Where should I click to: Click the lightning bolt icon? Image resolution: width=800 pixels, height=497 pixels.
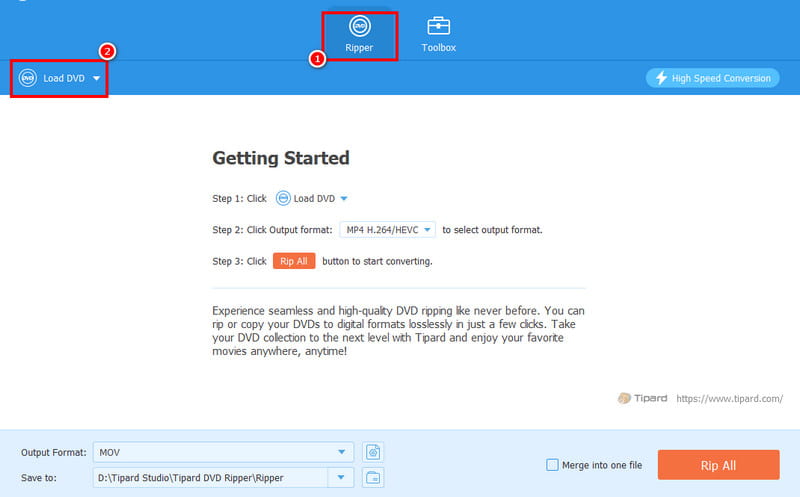(659, 78)
